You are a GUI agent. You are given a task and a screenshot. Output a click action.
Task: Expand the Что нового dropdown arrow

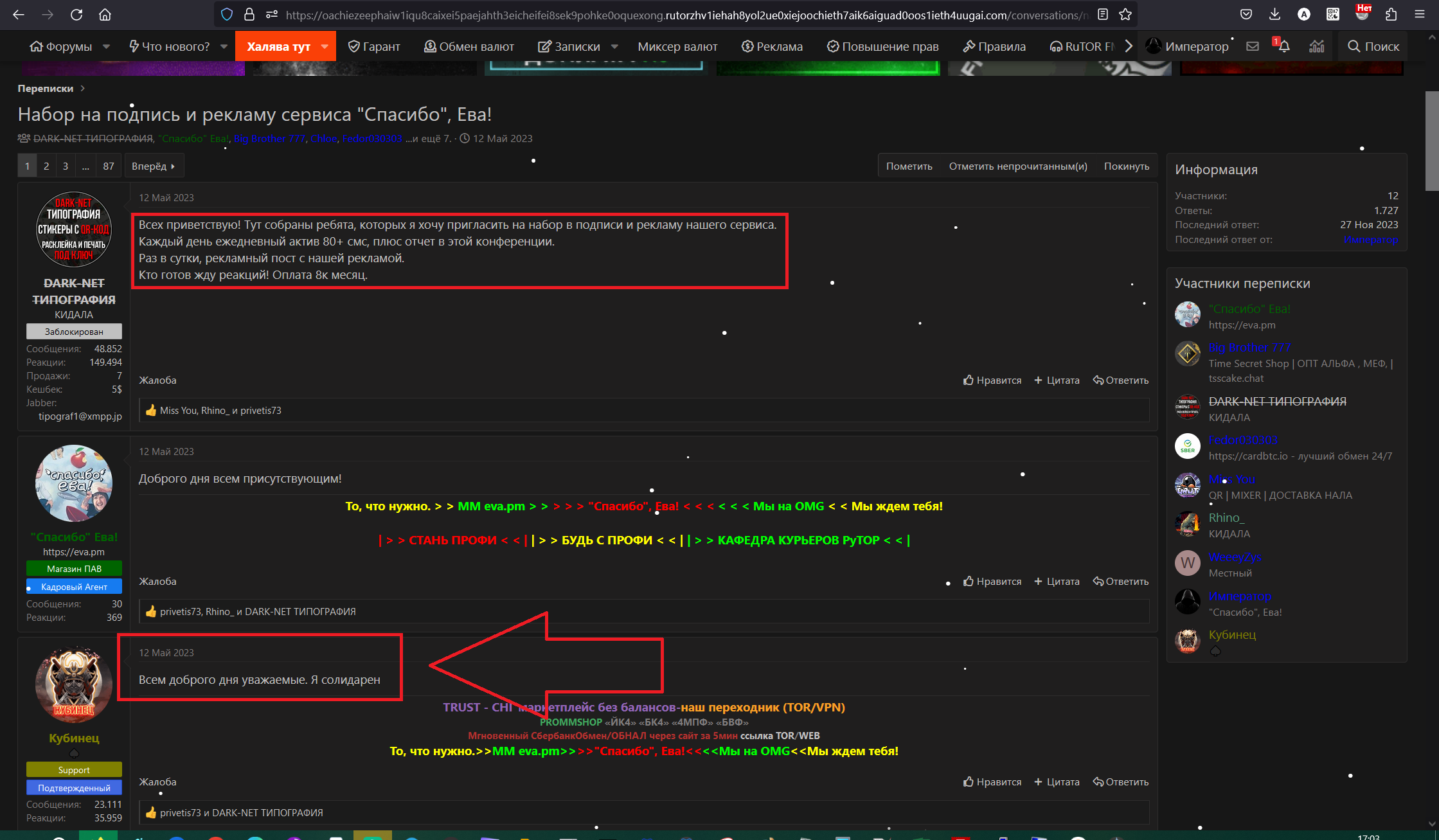pos(224,46)
